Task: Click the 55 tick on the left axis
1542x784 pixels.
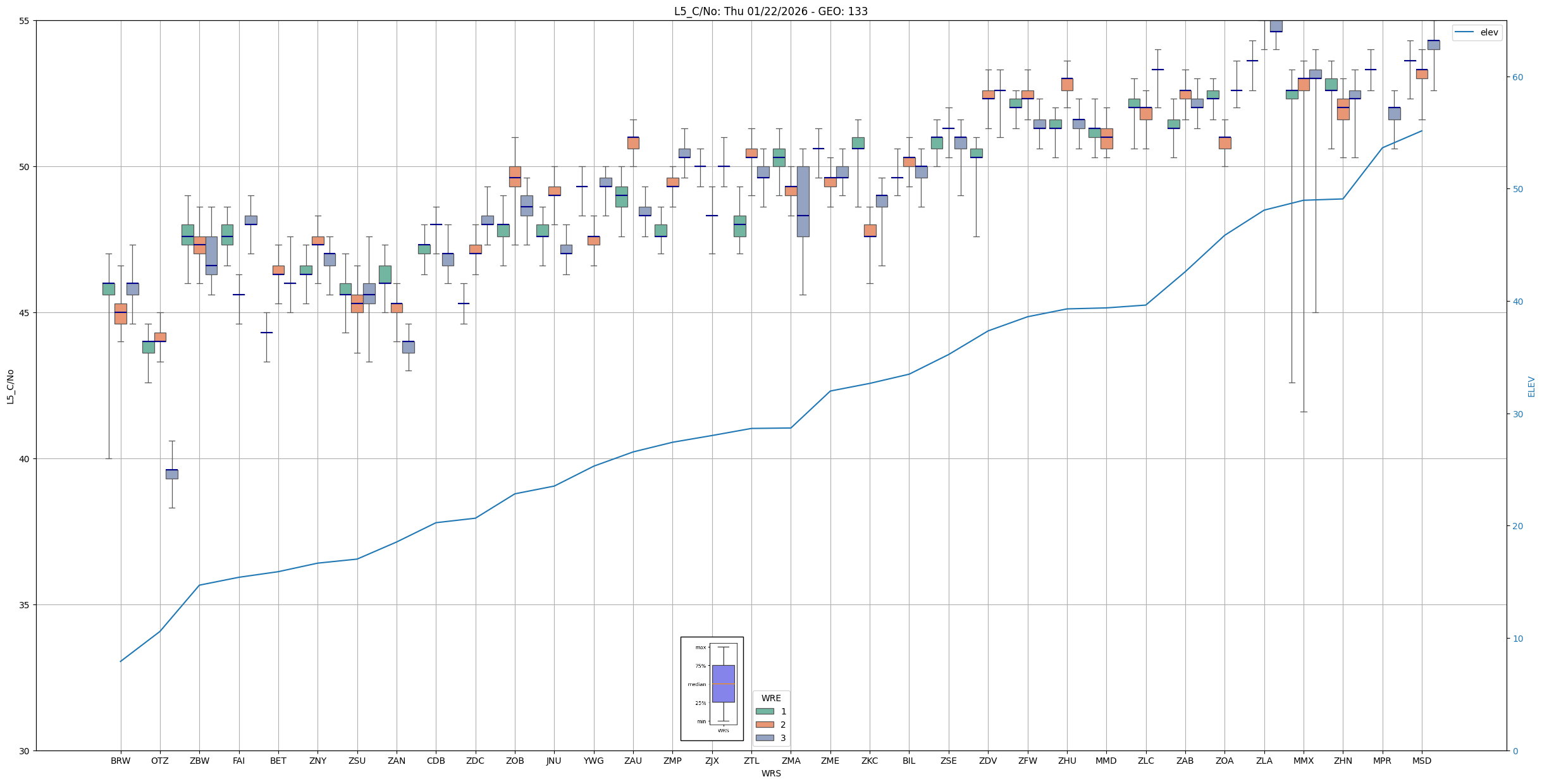Action: tap(25, 21)
